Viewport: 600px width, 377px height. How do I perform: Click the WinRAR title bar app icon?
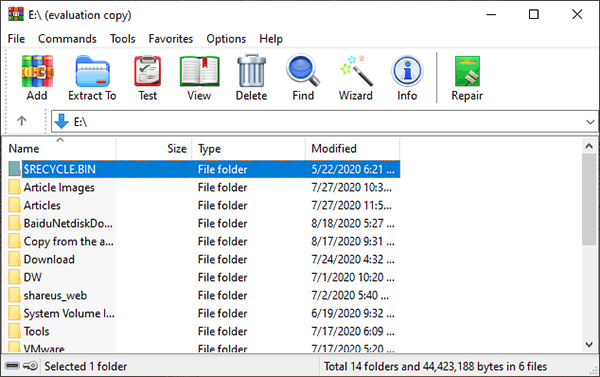(16, 14)
